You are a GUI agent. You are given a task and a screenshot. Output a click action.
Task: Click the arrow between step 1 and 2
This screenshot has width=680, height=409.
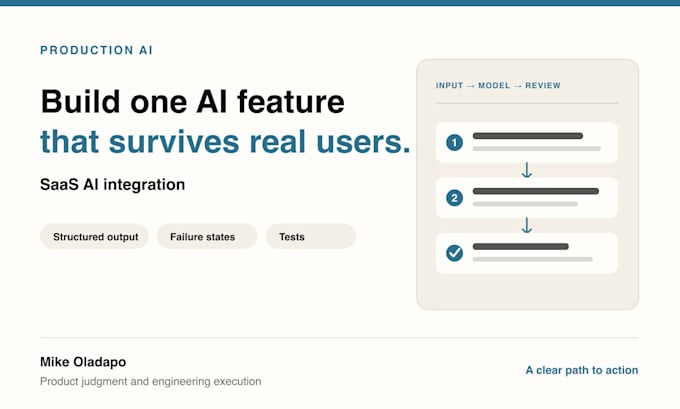(526, 170)
